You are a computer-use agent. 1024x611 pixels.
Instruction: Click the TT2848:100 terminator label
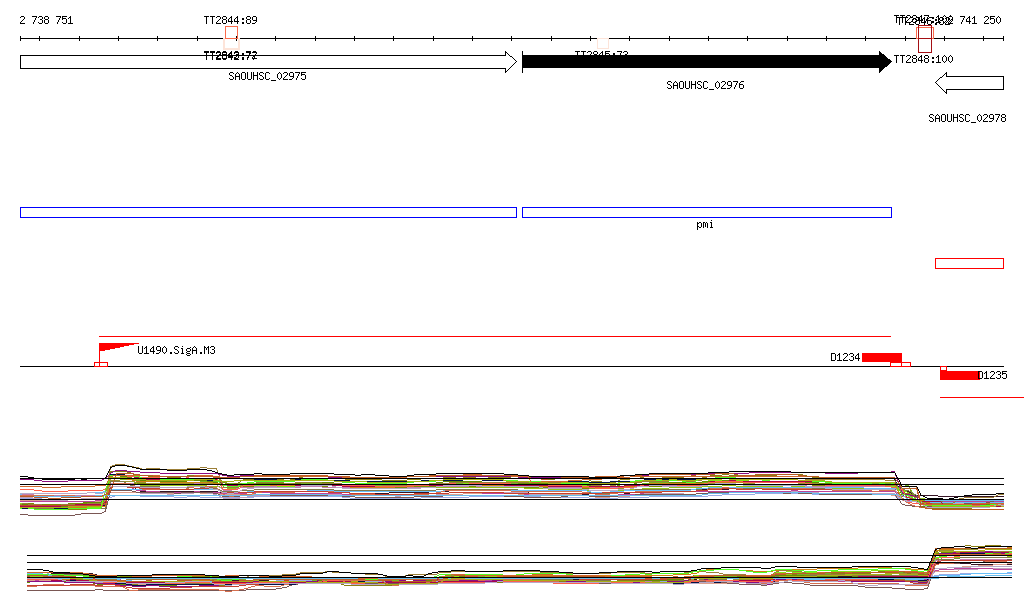pyautogui.click(x=923, y=59)
